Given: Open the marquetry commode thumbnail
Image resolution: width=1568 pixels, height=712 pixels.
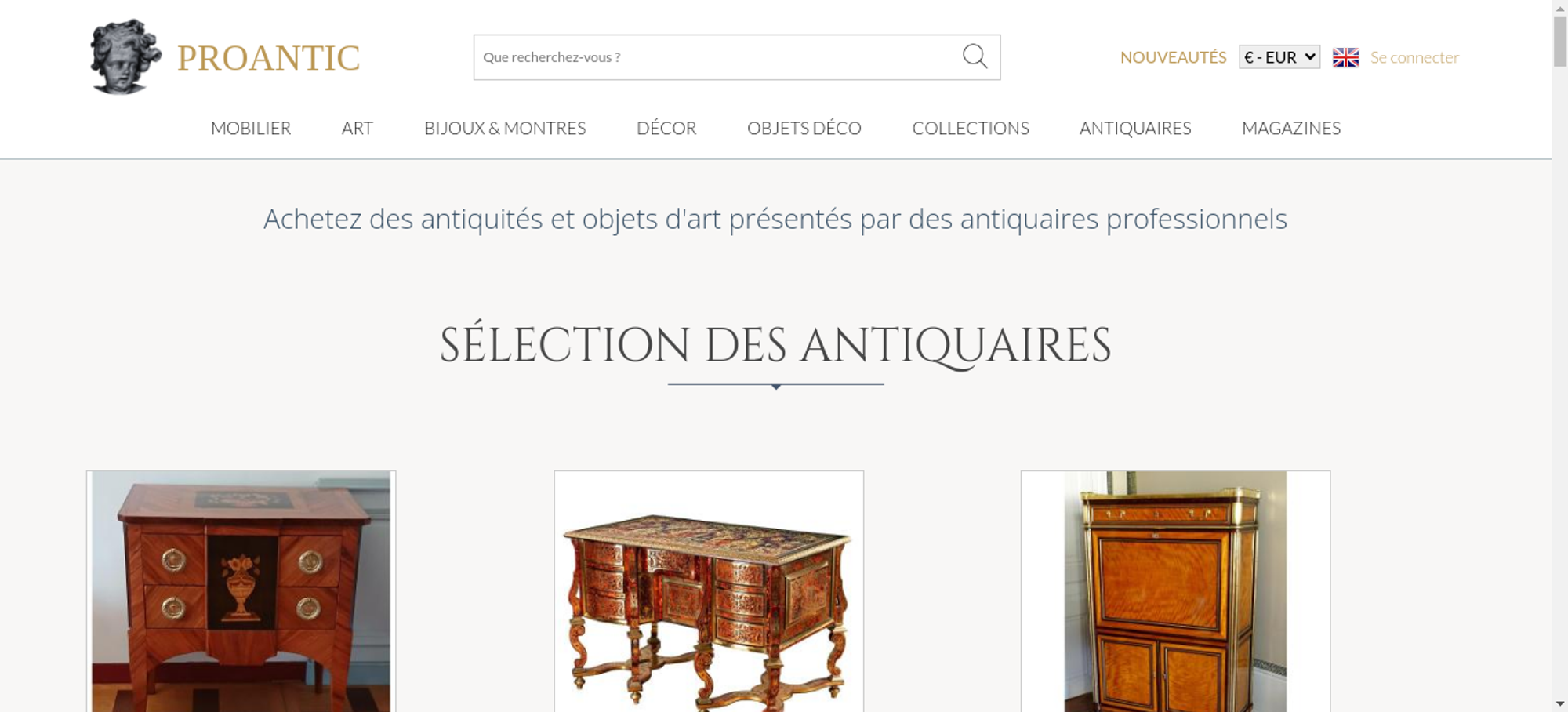Looking at the screenshot, I should tap(241, 591).
